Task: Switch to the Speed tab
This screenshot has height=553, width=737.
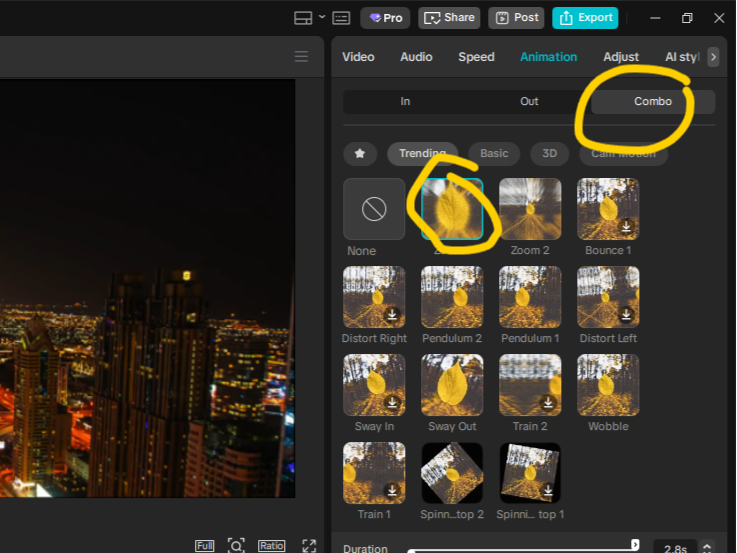Action: point(476,57)
